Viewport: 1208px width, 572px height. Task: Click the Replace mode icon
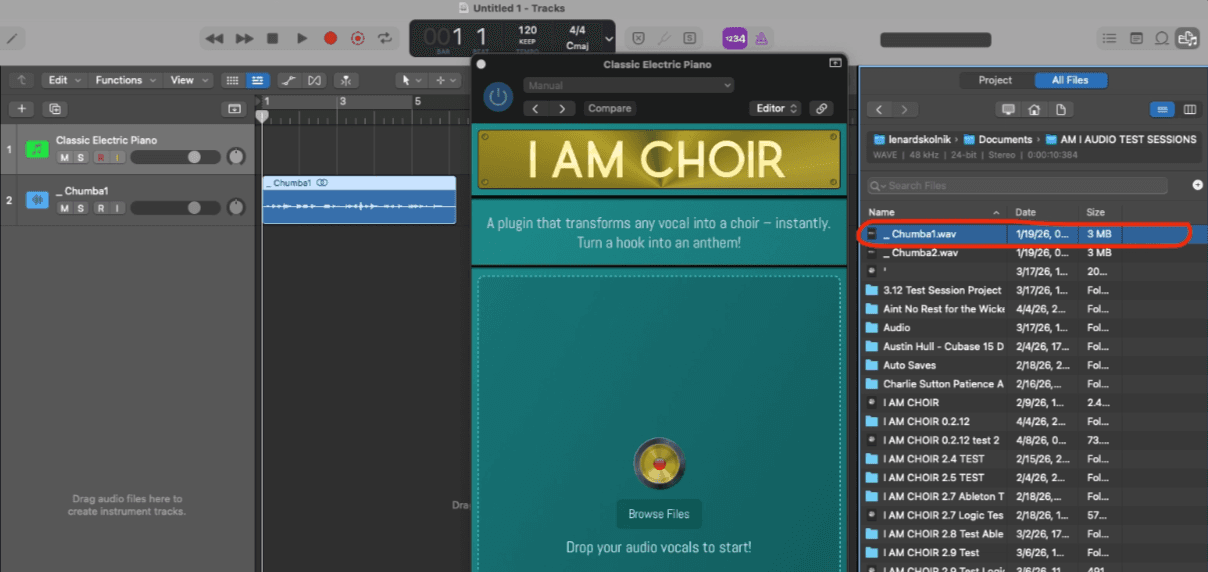point(639,38)
